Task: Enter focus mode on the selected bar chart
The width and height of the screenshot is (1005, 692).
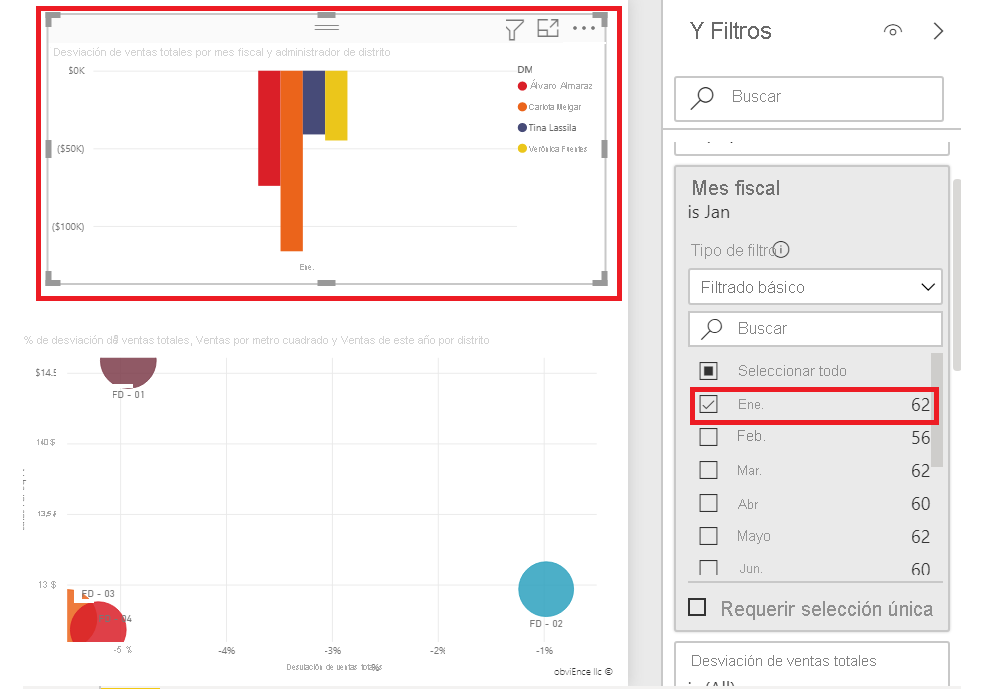Action: 548,29
